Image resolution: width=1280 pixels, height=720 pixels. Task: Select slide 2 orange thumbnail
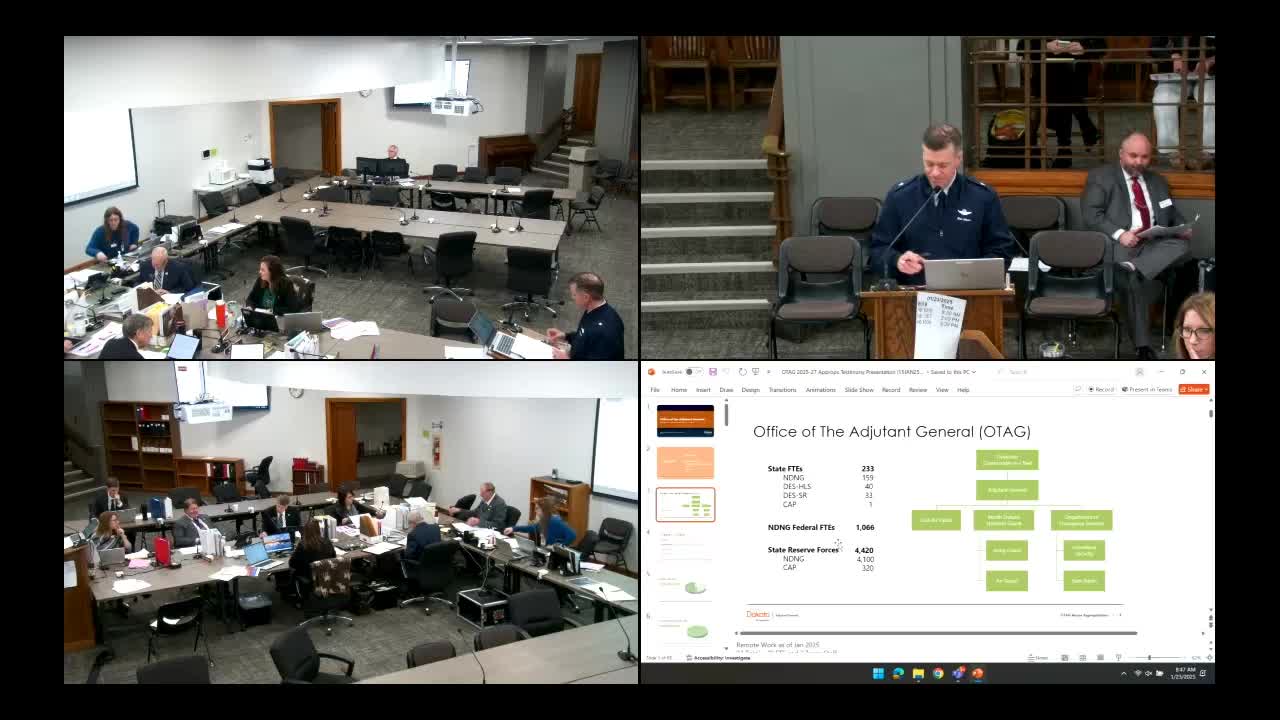click(x=685, y=463)
